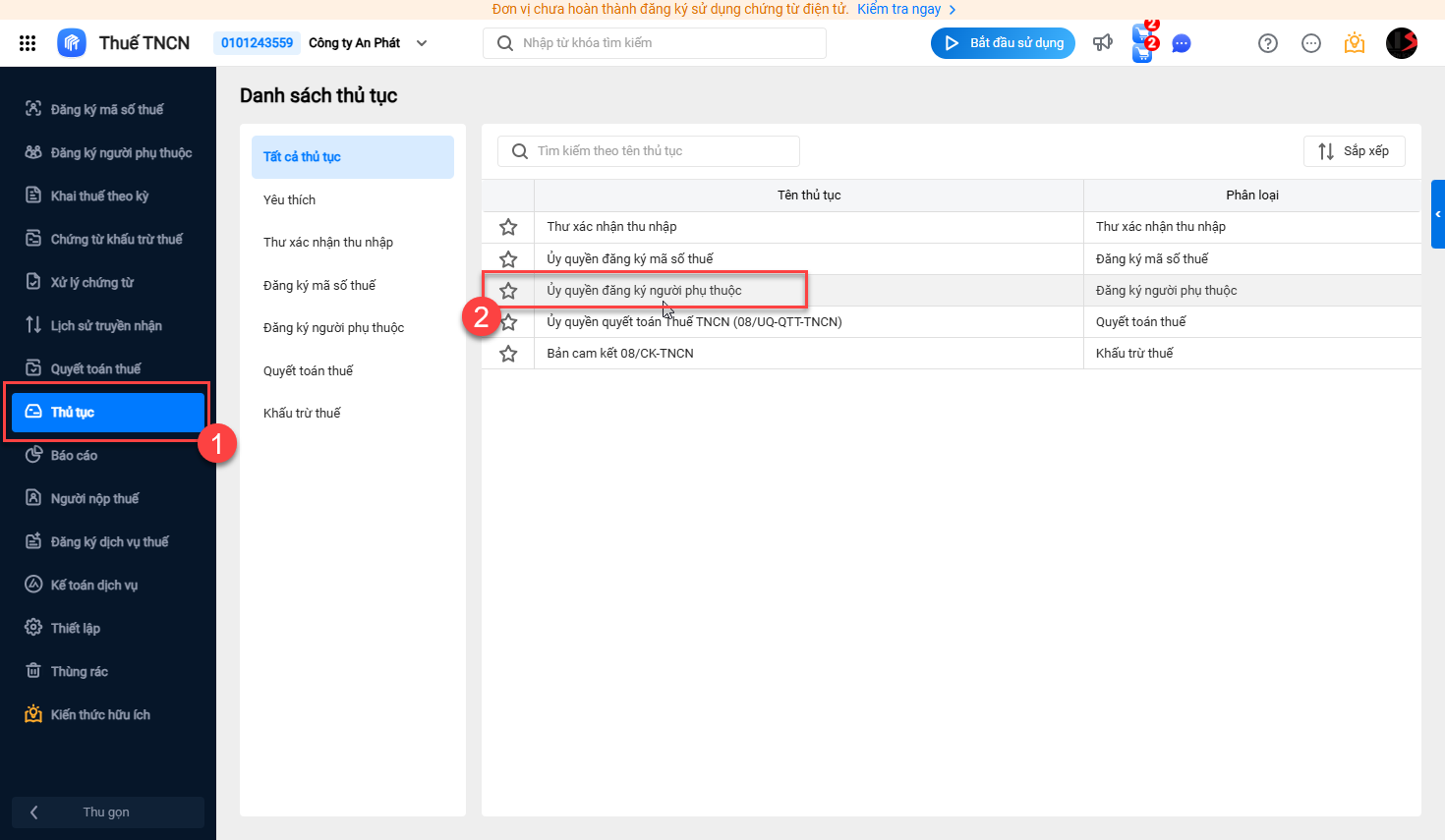Viewport: 1445px width, 840px height.
Task: Open the shopping cart icon with badge
Action: [1143, 42]
